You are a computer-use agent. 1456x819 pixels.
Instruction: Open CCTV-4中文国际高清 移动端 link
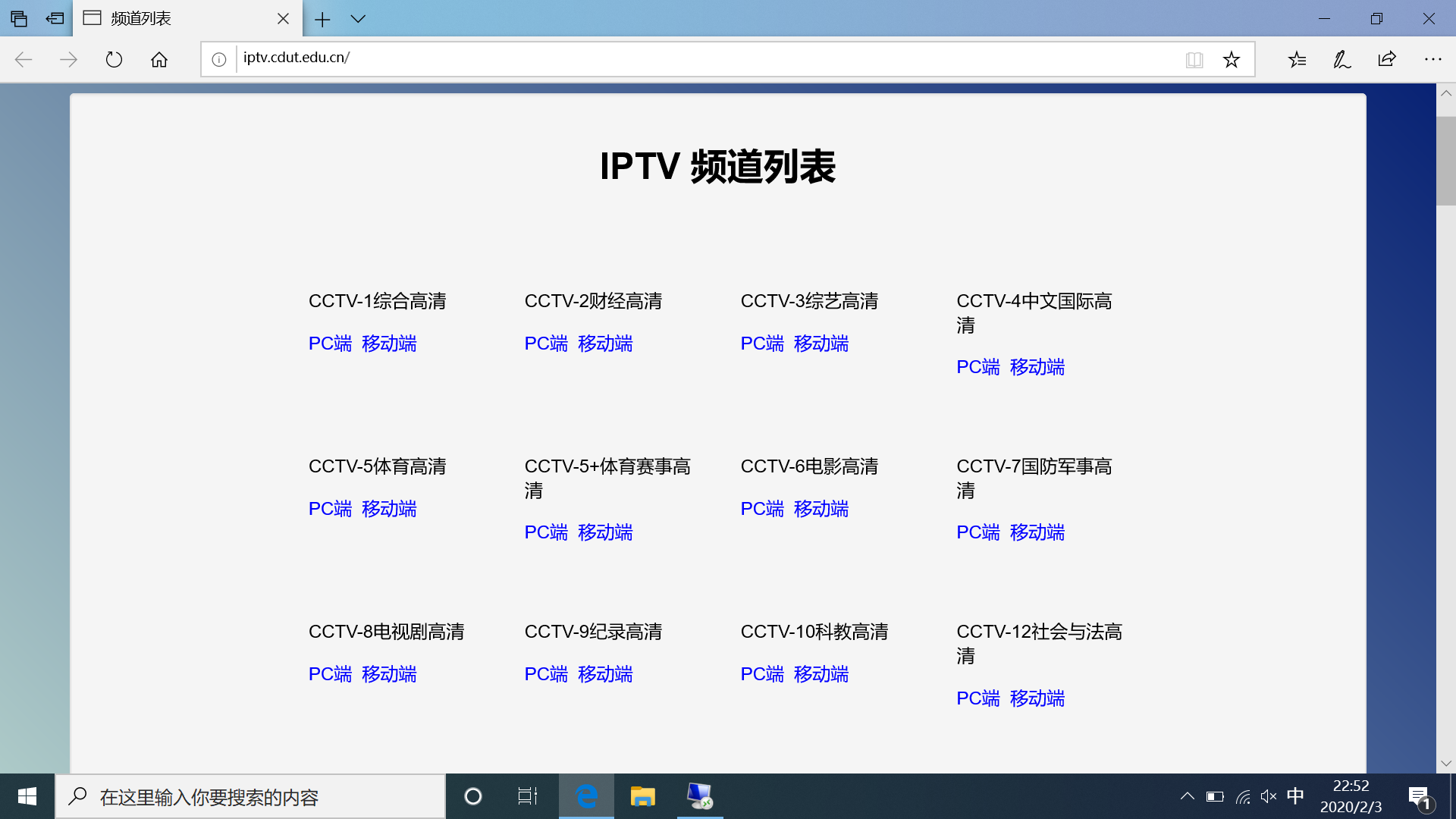(x=1037, y=367)
